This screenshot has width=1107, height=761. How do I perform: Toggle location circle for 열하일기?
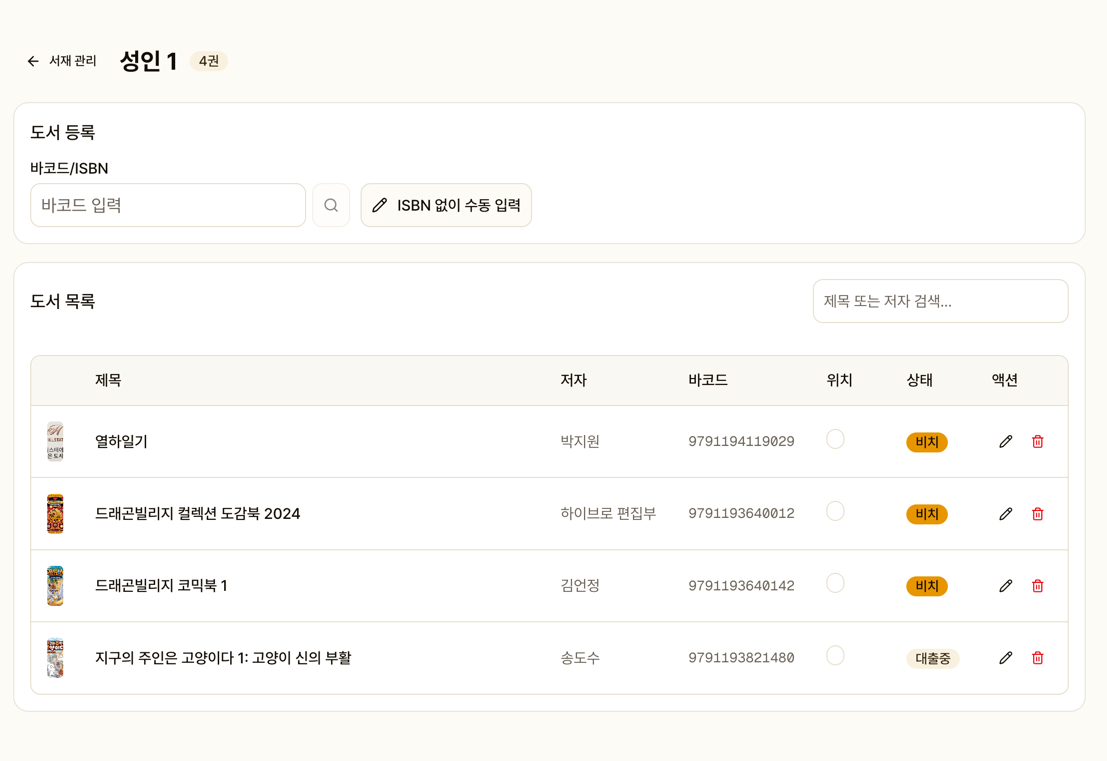pos(835,439)
